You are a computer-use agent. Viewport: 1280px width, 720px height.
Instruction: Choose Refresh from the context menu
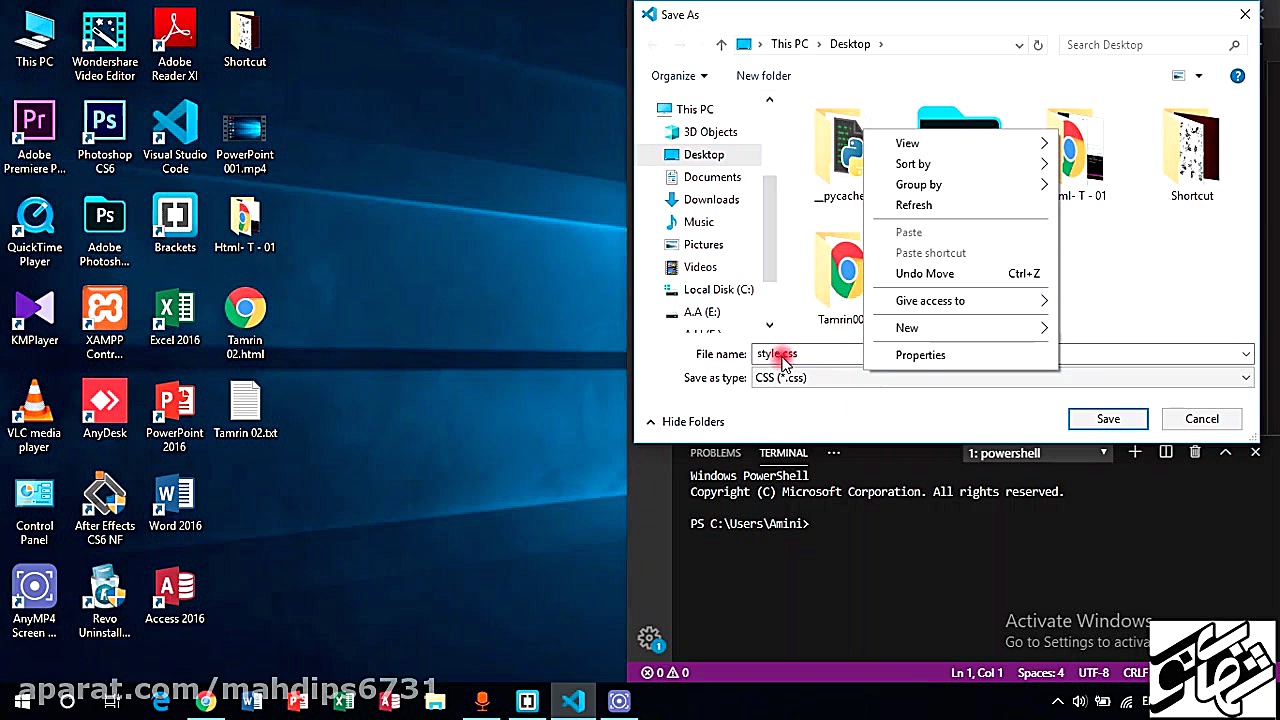(x=914, y=205)
